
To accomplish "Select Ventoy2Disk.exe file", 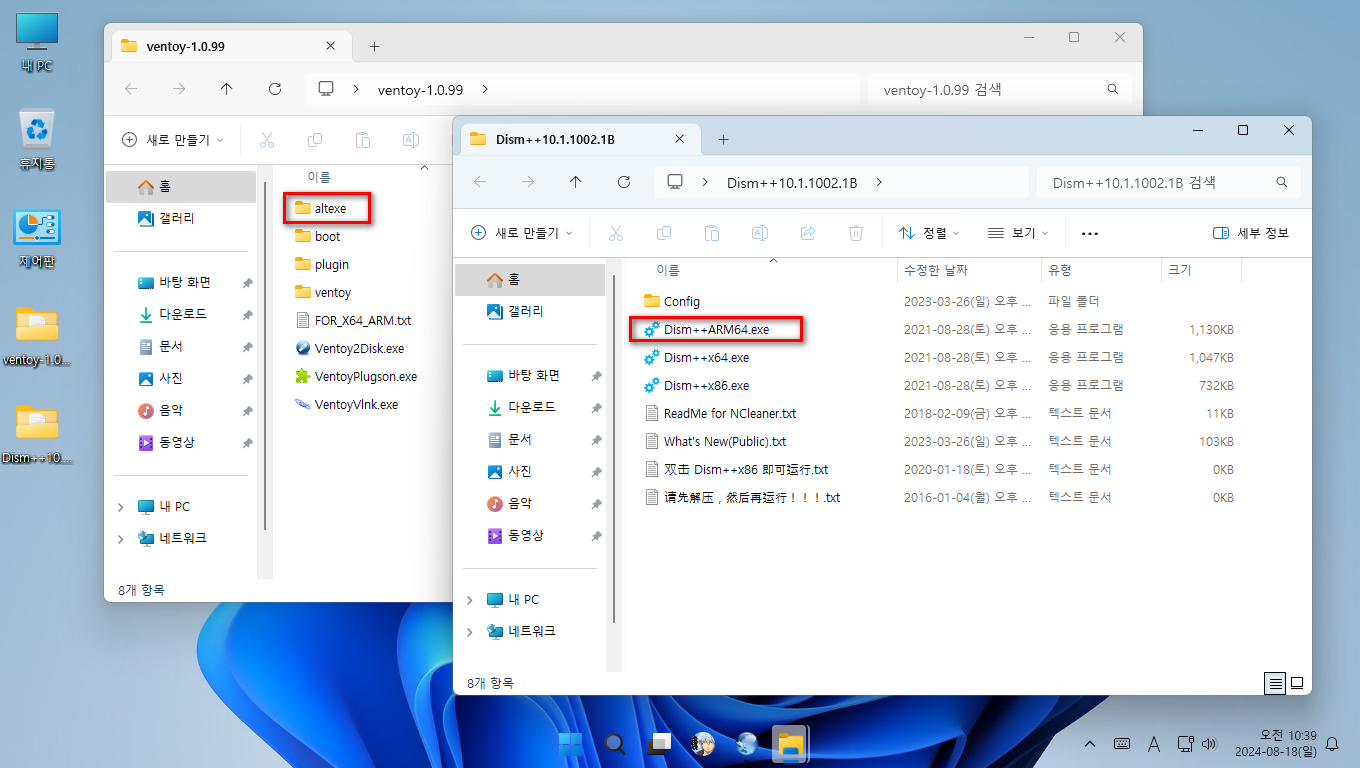I will pos(350,349).
